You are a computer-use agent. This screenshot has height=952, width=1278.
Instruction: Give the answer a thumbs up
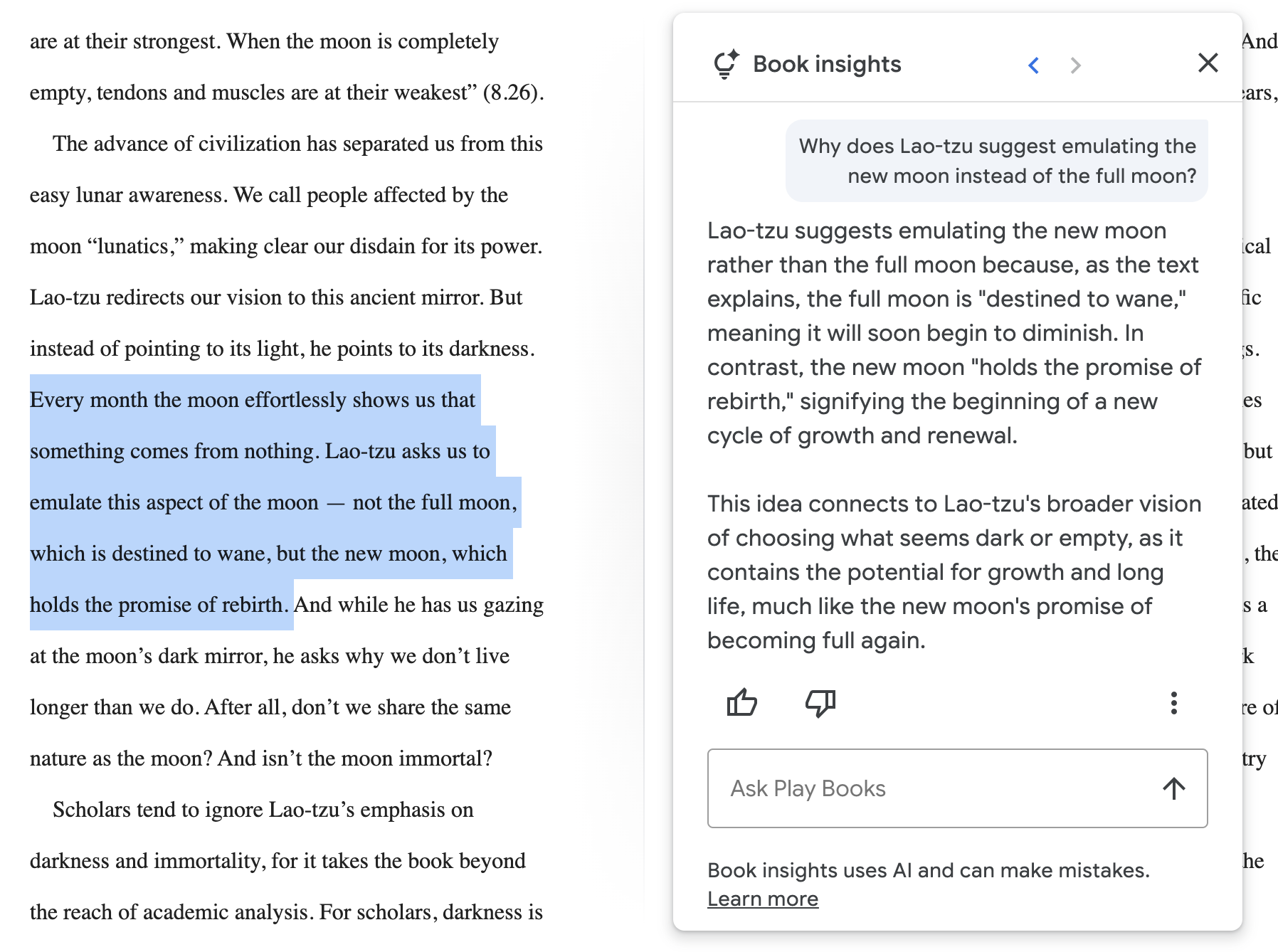pyautogui.click(x=741, y=703)
